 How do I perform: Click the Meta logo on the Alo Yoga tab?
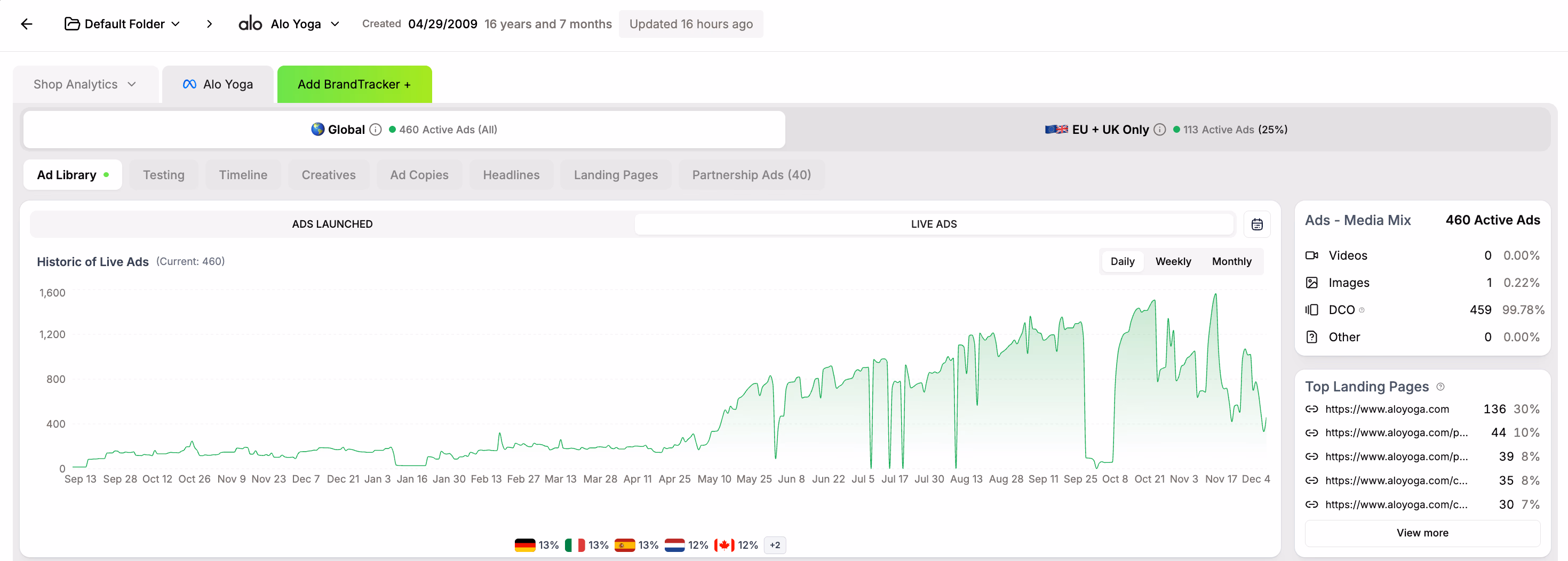[189, 84]
